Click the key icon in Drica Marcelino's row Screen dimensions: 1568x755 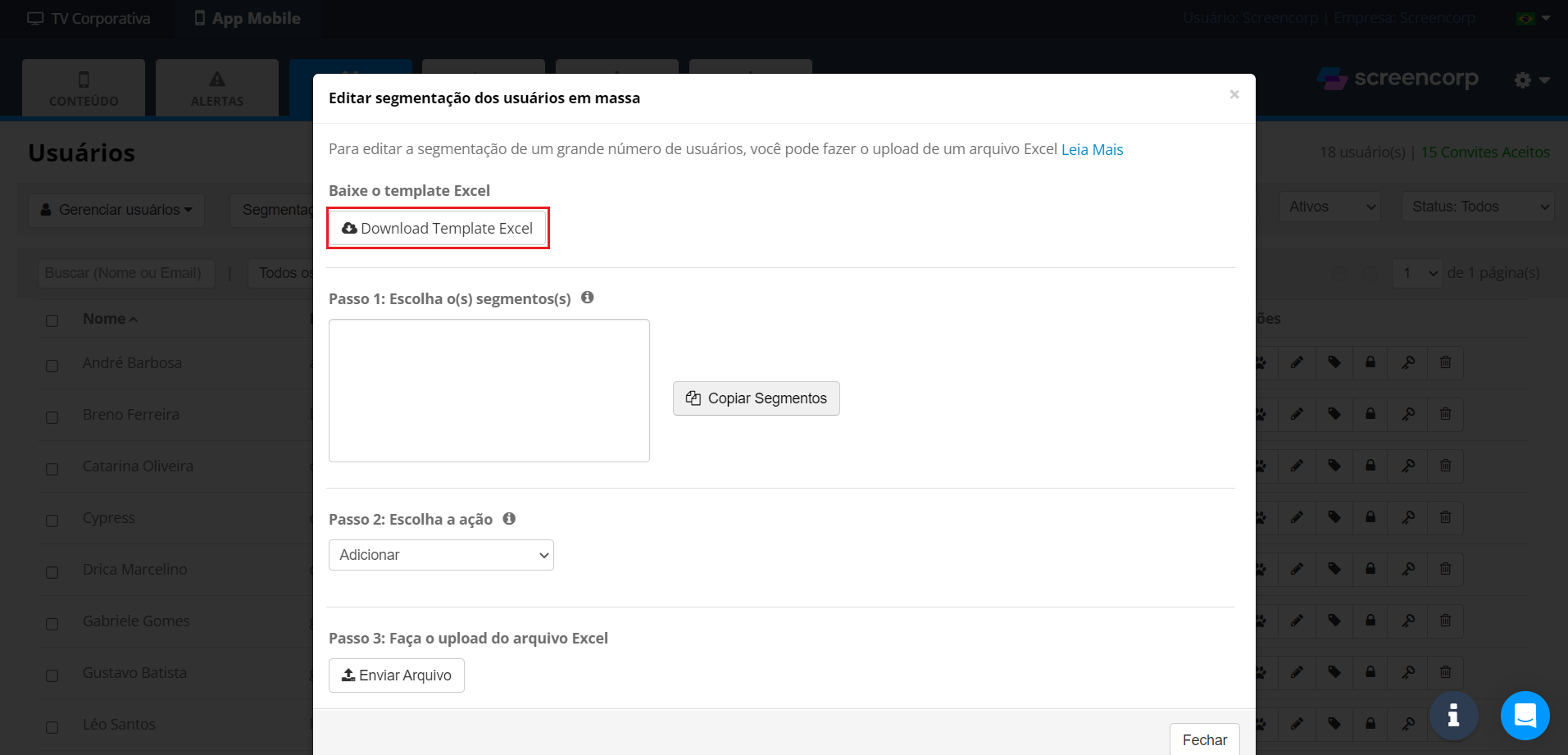[x=1408, y=569]
